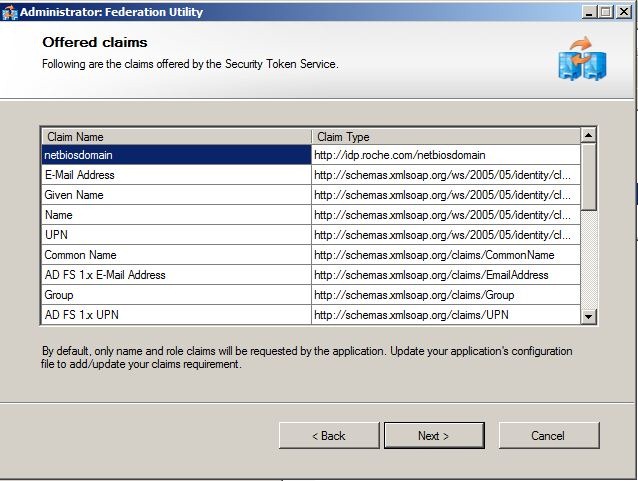Go back with the Back button

328,435
